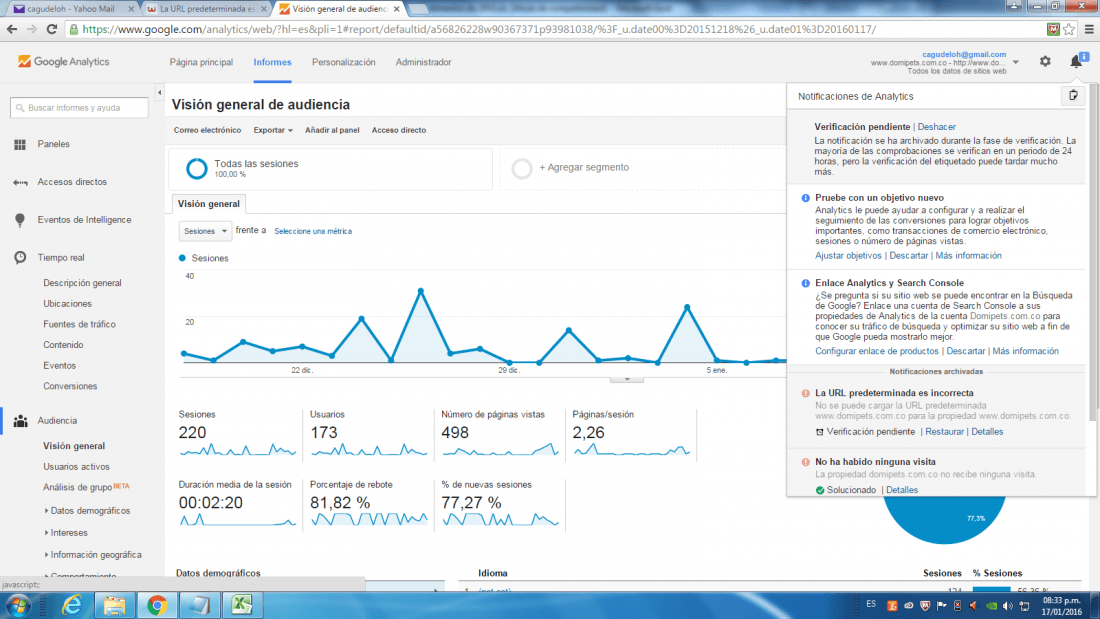Reload the page in Chrome
This screenshot has width=1100, height=619.
coord(51,29)
